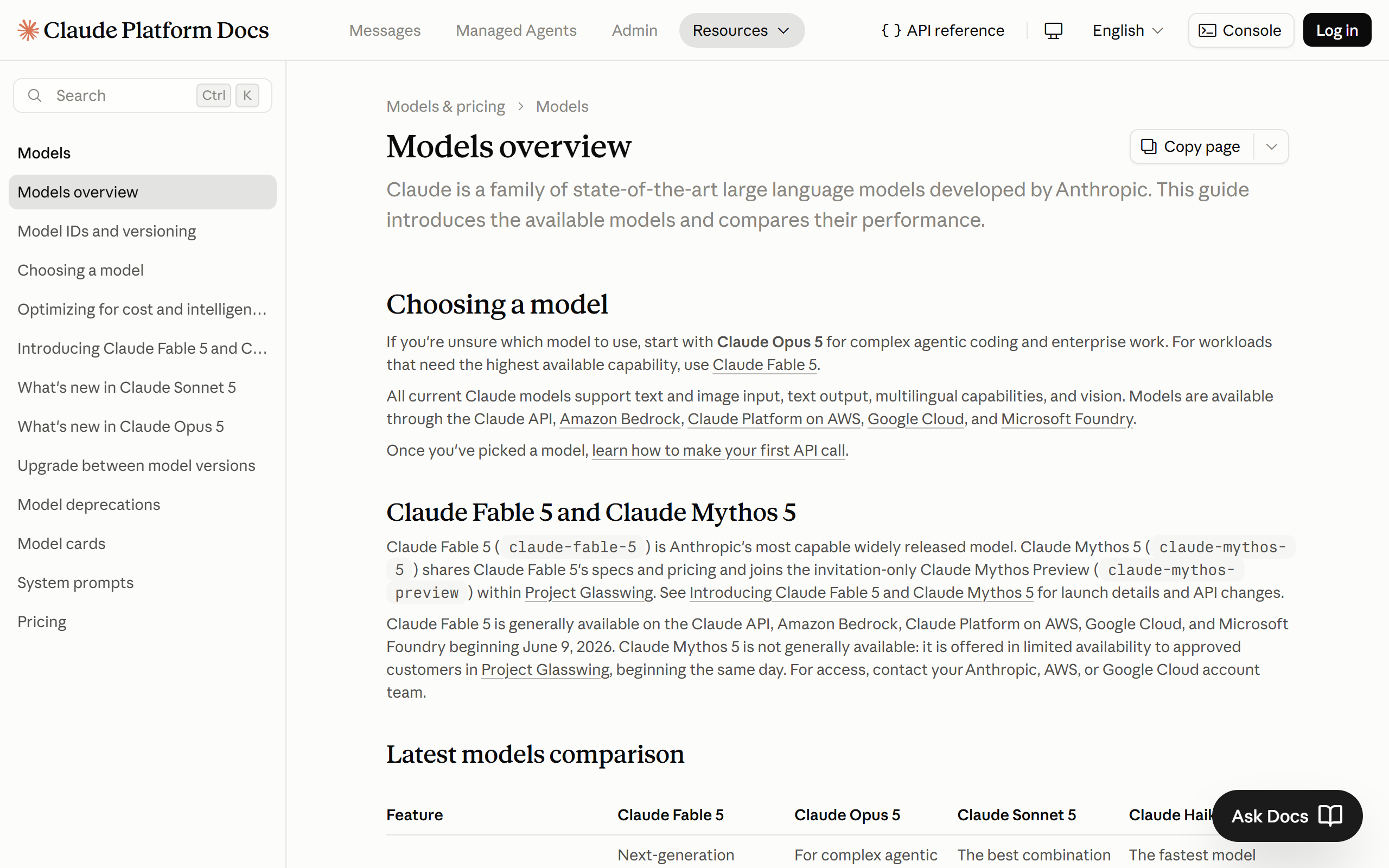Expand the Copy page options chevron

[x=1271, y=146]
